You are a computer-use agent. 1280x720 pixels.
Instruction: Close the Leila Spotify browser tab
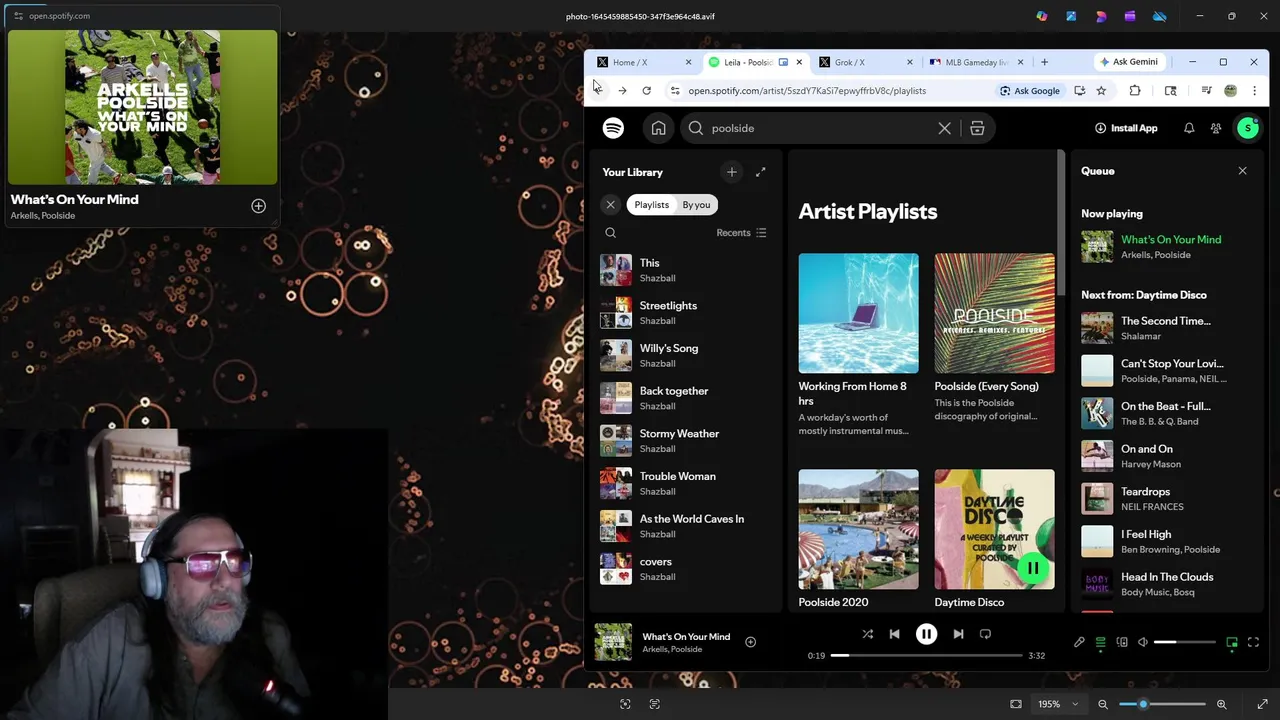click(799, 62)
